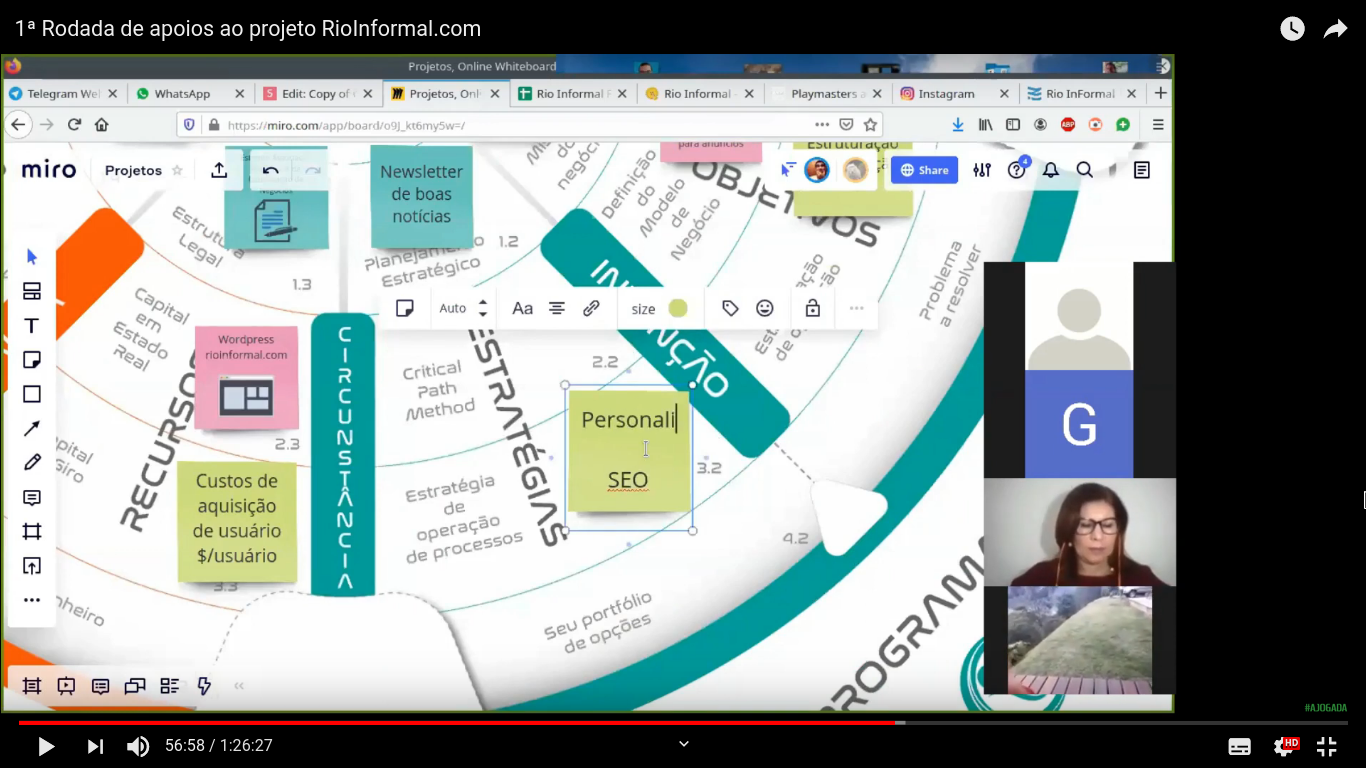Bookmark this page with Firefox star
This screenshot has width=1366, height=768.
[871, 125]
